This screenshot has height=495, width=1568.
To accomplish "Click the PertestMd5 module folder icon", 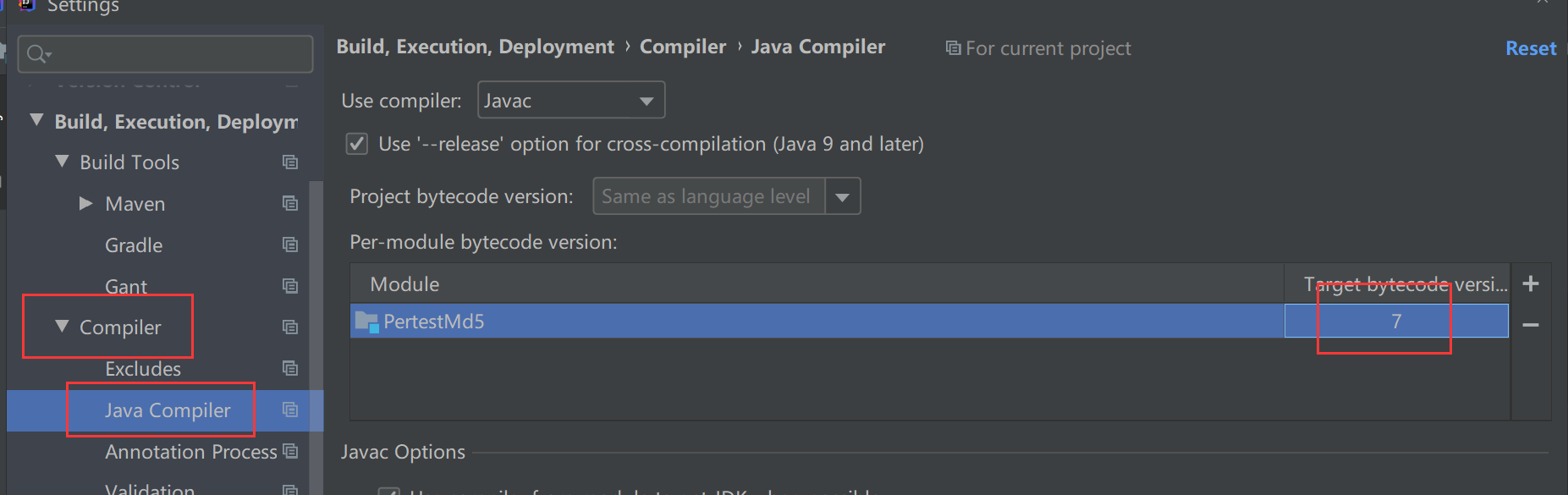I will coord(366,322).
